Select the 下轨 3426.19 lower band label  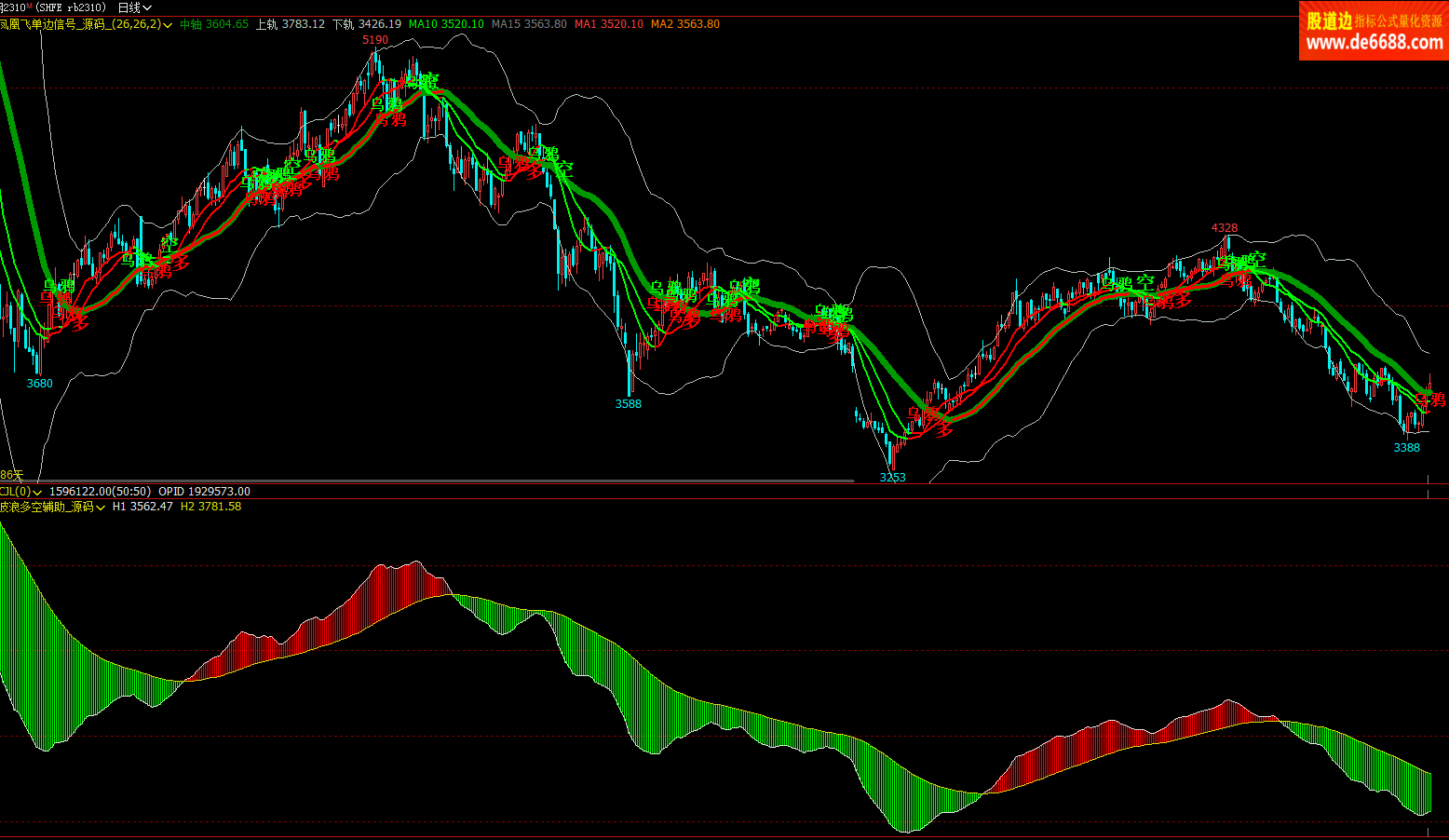[367, 24]
